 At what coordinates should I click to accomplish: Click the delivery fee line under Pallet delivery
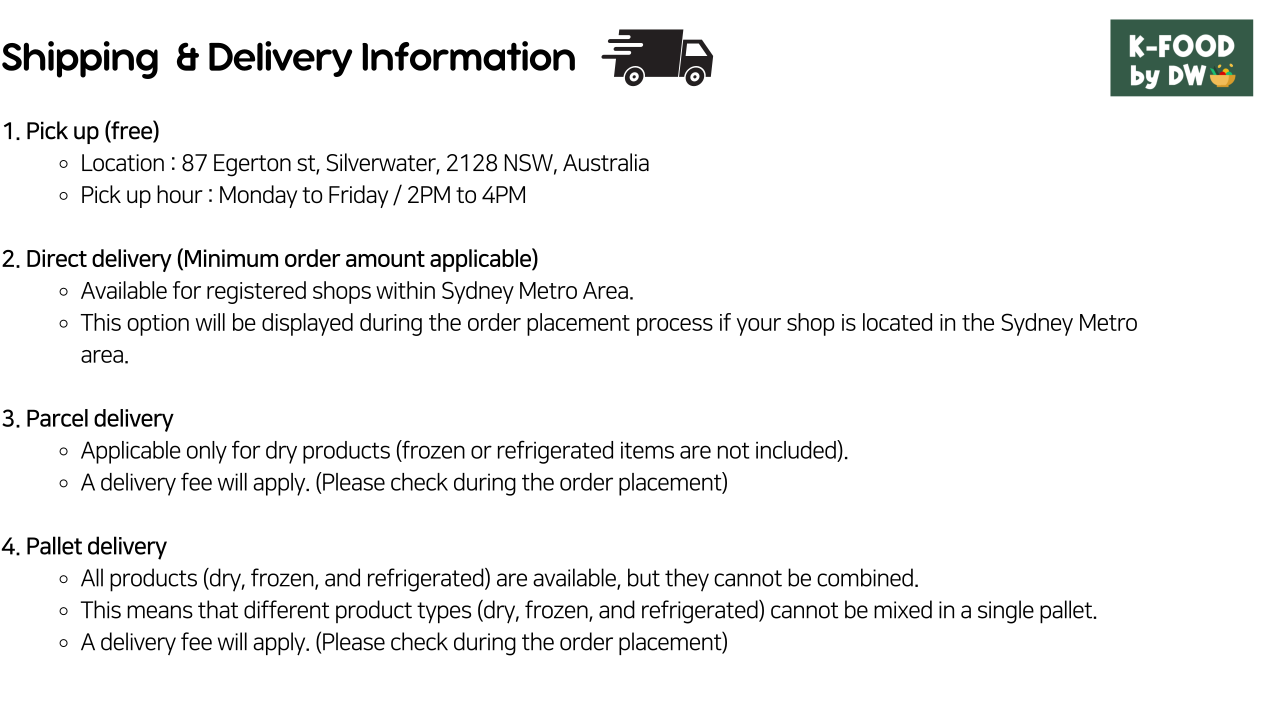pos(404,643)
